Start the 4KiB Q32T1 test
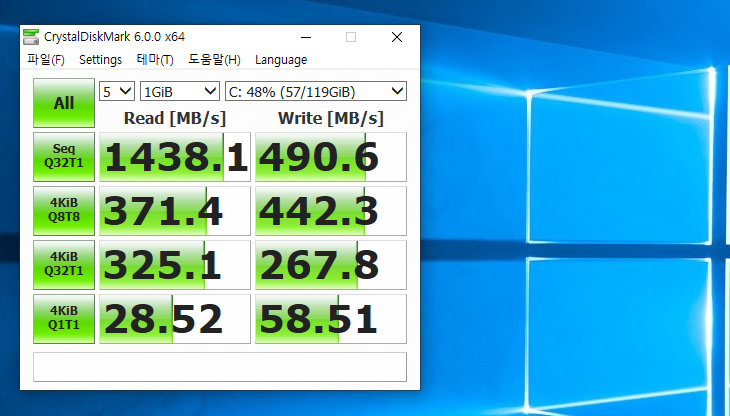The height and width of the screenshot is (416, 730). coord(64,265)
